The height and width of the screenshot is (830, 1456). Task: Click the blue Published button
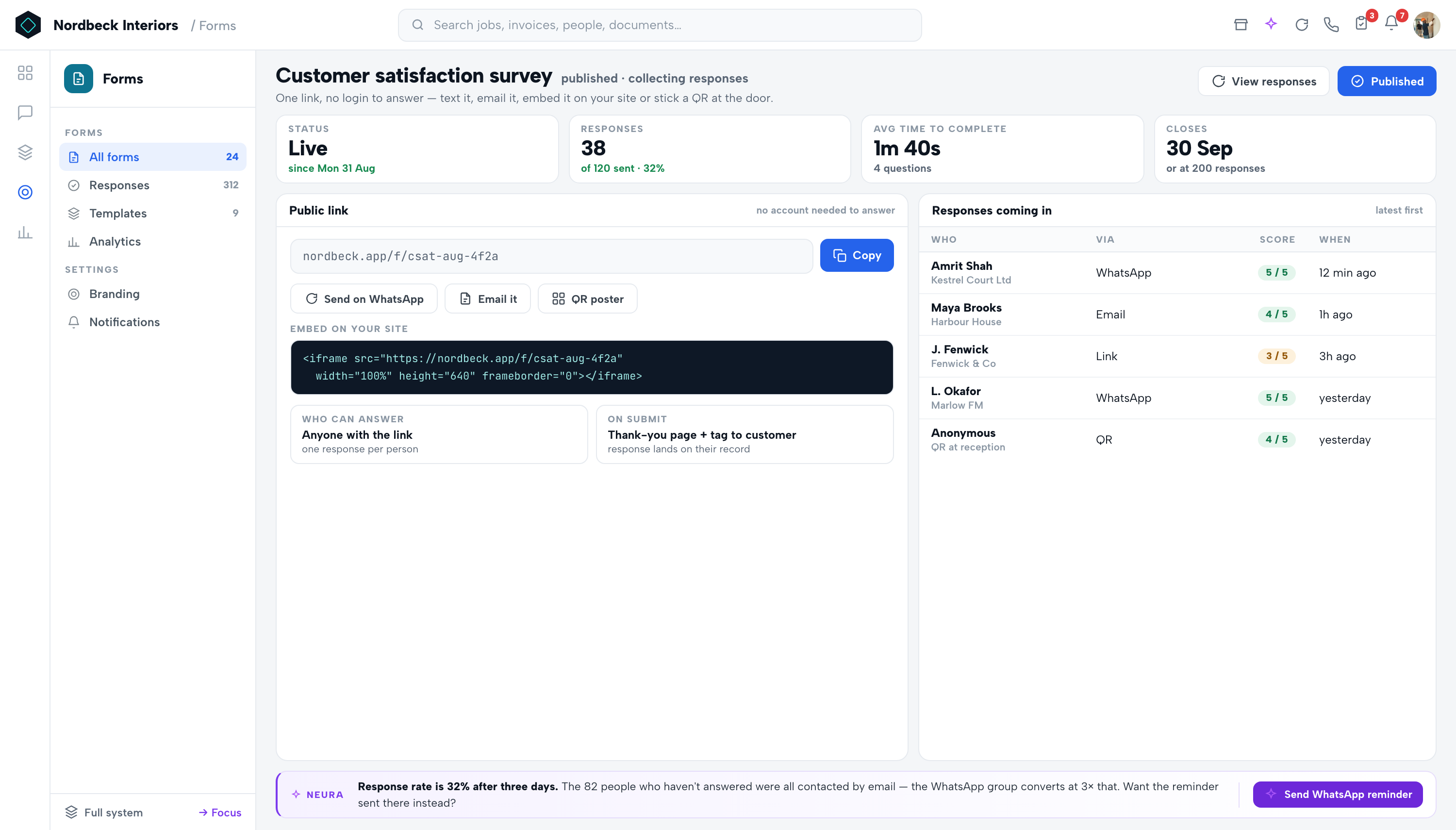[x=1387, y=82]
